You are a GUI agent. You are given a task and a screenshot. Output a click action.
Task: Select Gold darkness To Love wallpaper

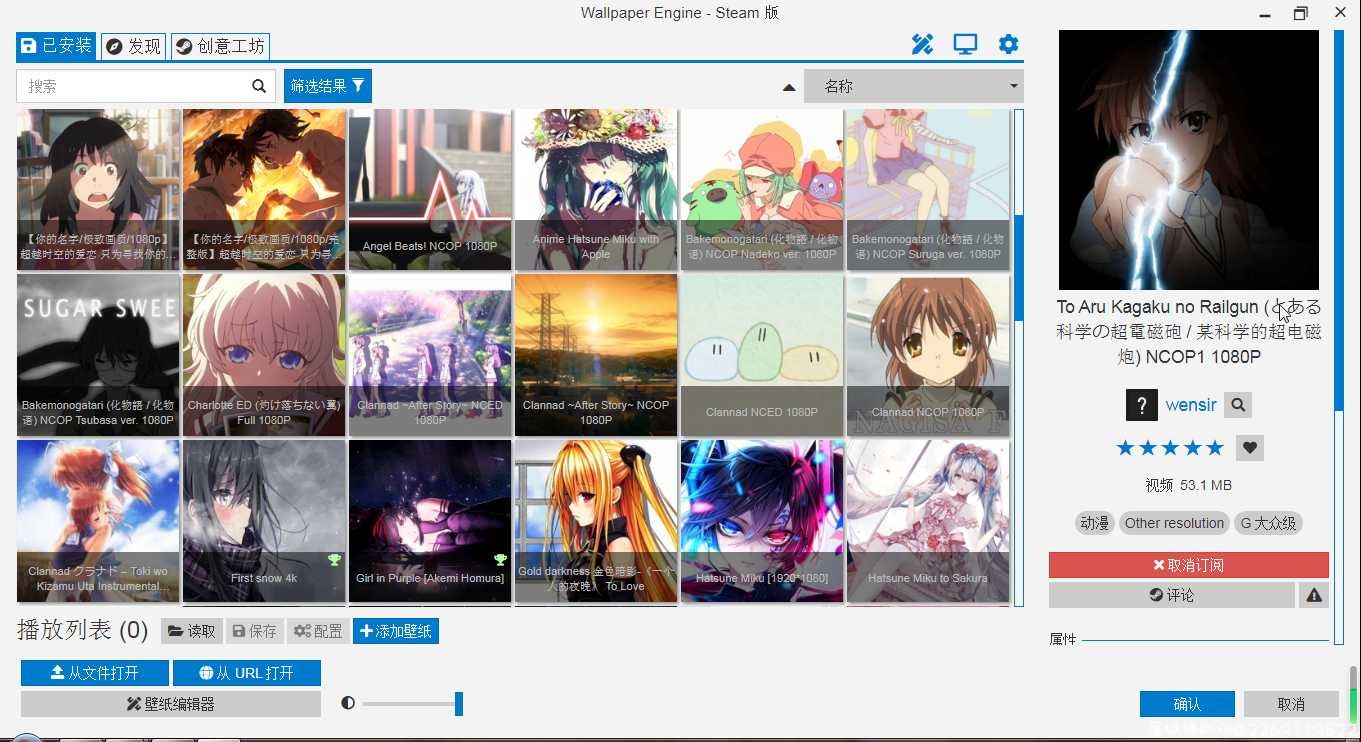pyautogui.click(x=596, y=521)
